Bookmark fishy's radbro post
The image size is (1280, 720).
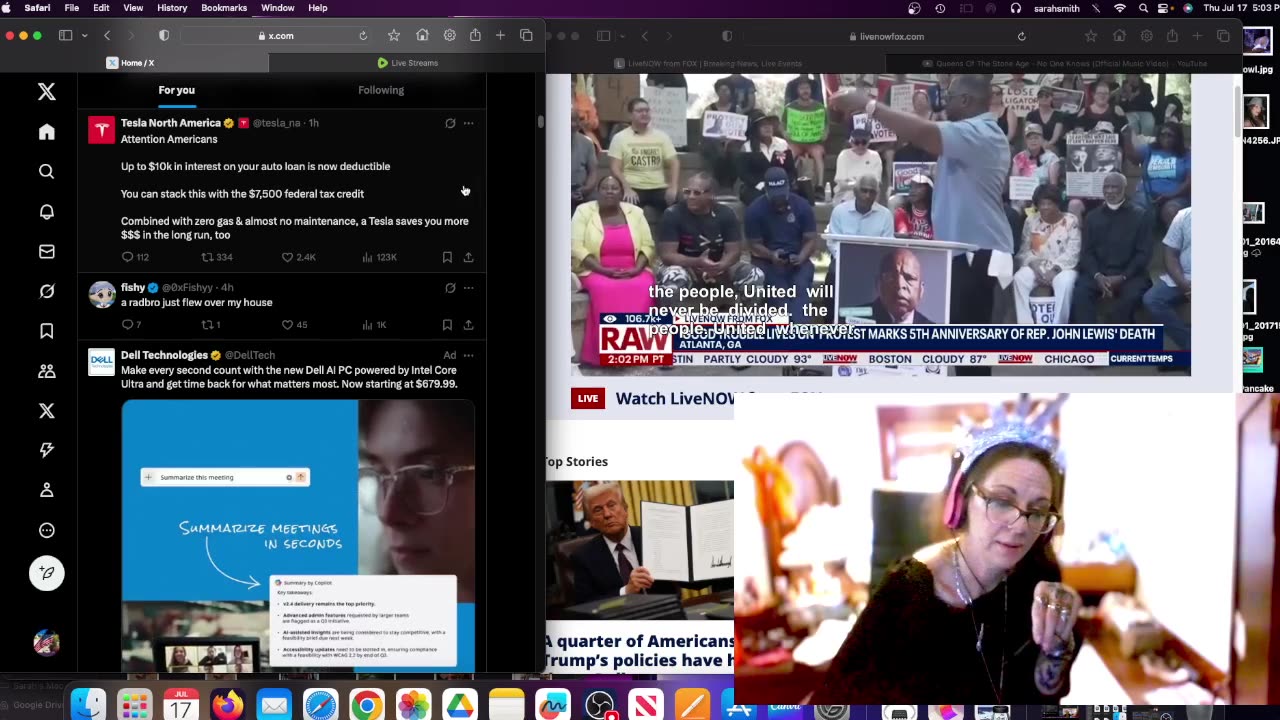tap(447, 325)
